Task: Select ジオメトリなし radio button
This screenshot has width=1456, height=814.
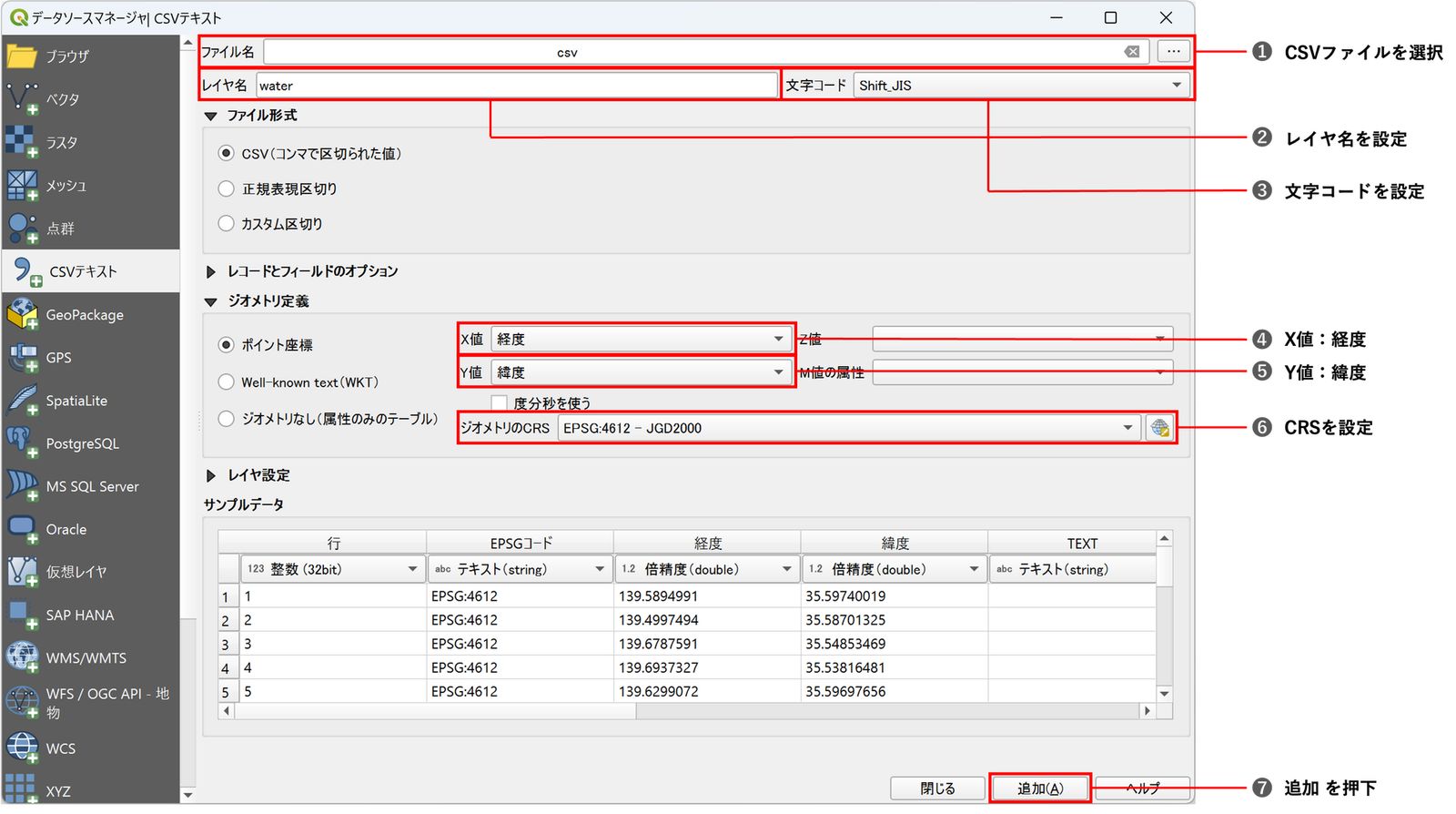Action: pos(227,419)
